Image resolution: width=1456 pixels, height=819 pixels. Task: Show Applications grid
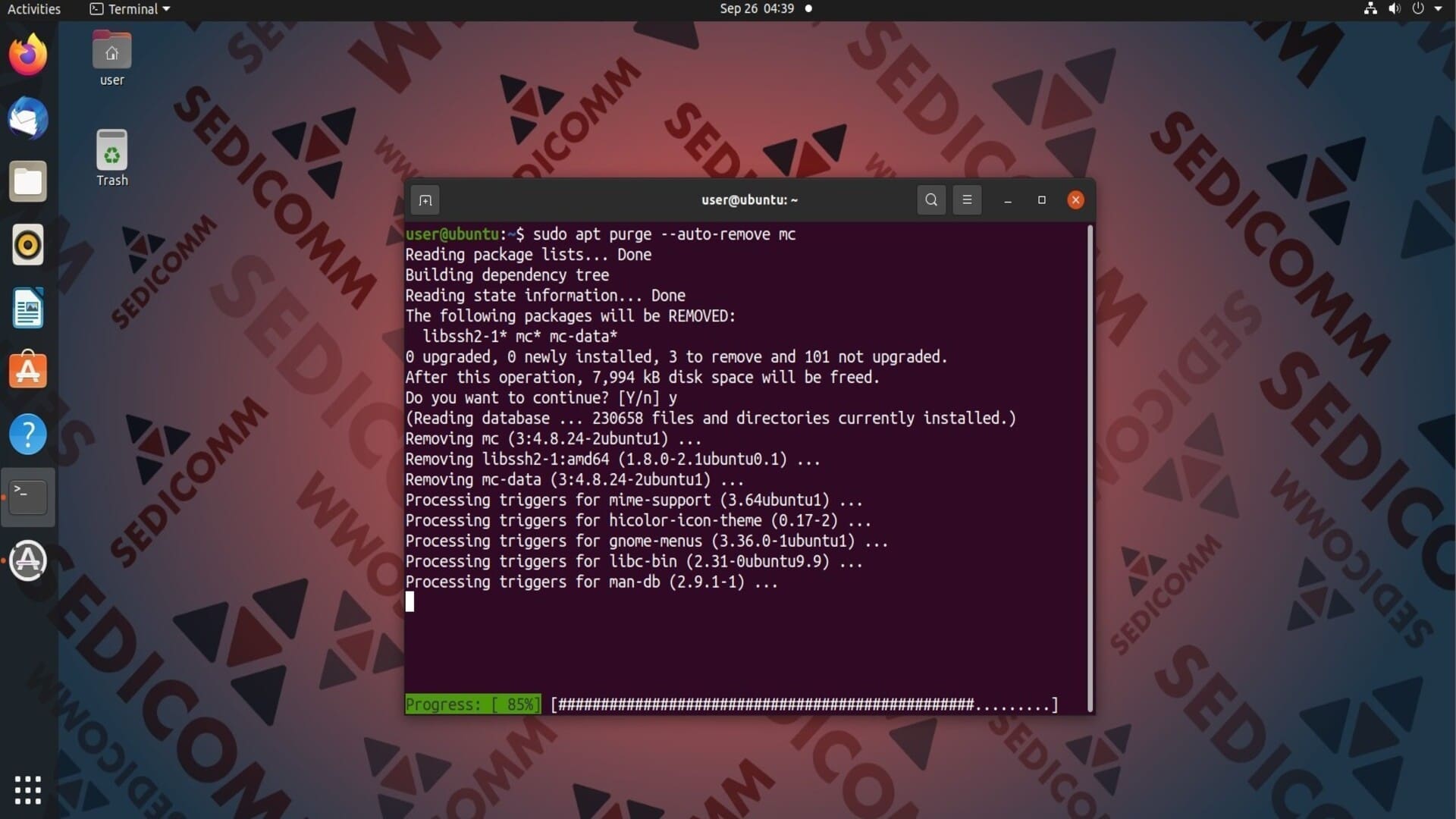click(28, 790)
